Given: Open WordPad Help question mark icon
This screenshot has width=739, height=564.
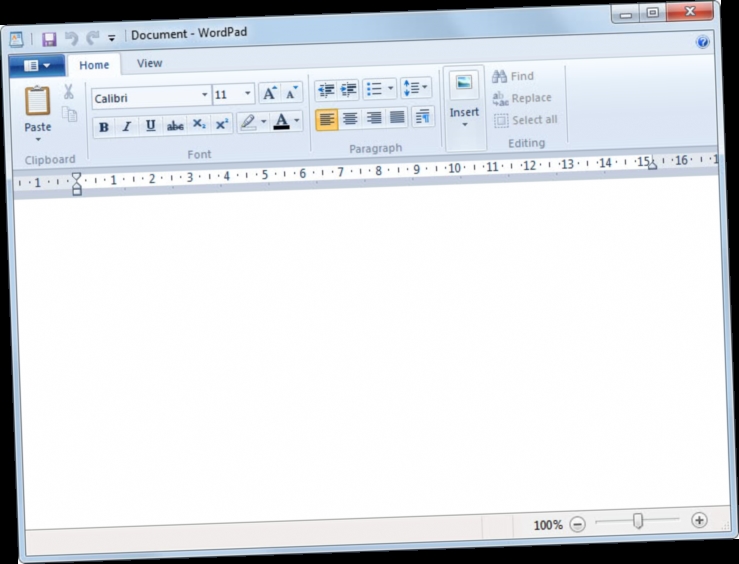Looking at the screenshot, I should (702, 42).
